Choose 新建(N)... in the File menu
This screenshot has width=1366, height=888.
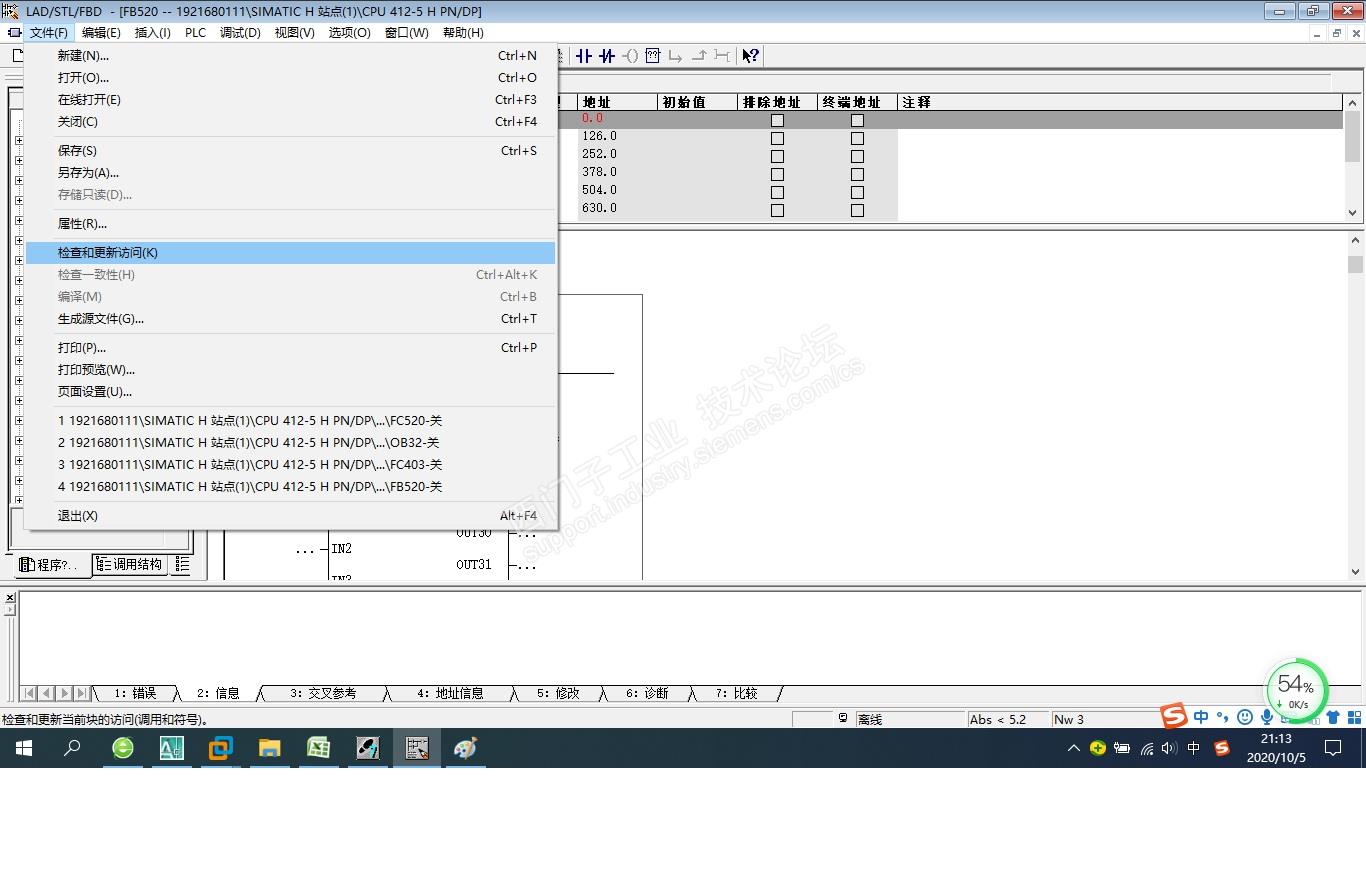coord(290,56)
